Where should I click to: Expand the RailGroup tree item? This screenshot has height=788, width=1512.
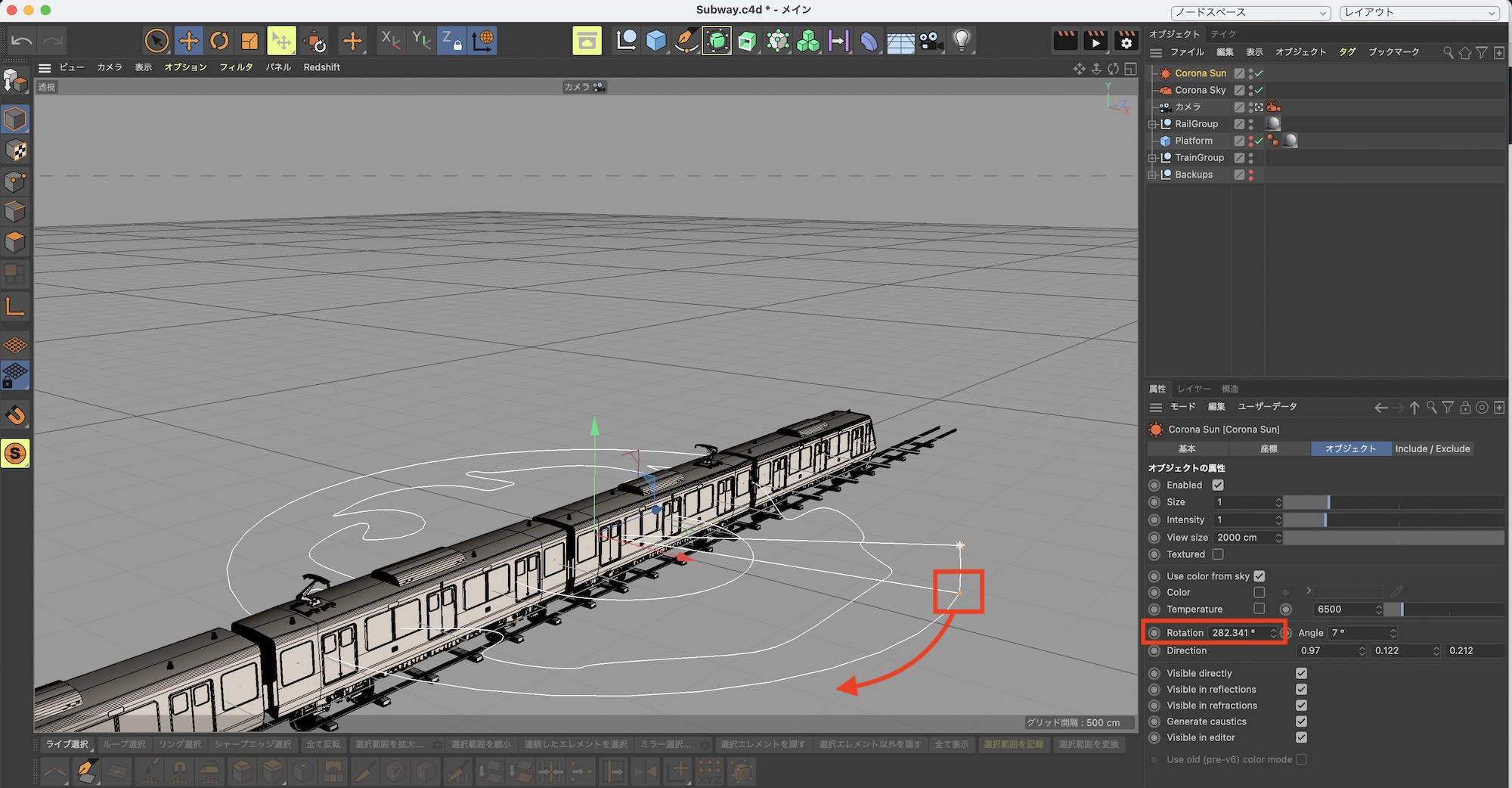[x=1152, y=124]
